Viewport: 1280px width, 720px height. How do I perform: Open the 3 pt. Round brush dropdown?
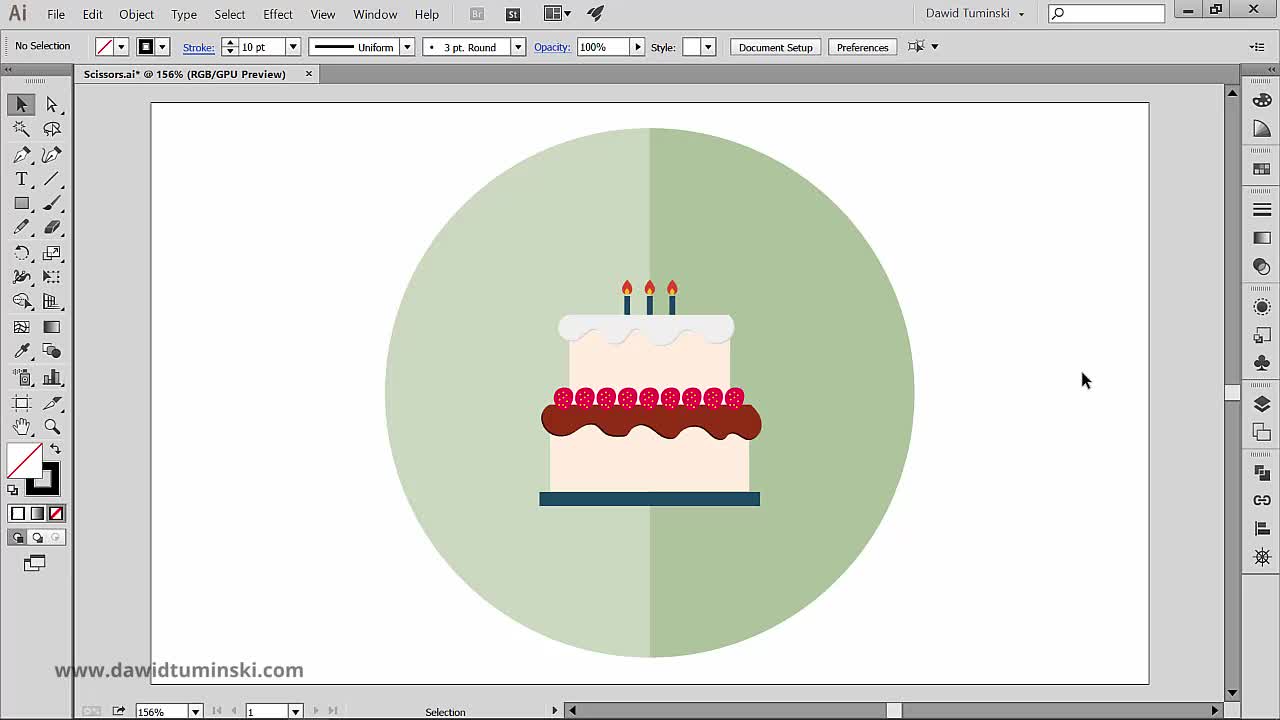point(518,47)
